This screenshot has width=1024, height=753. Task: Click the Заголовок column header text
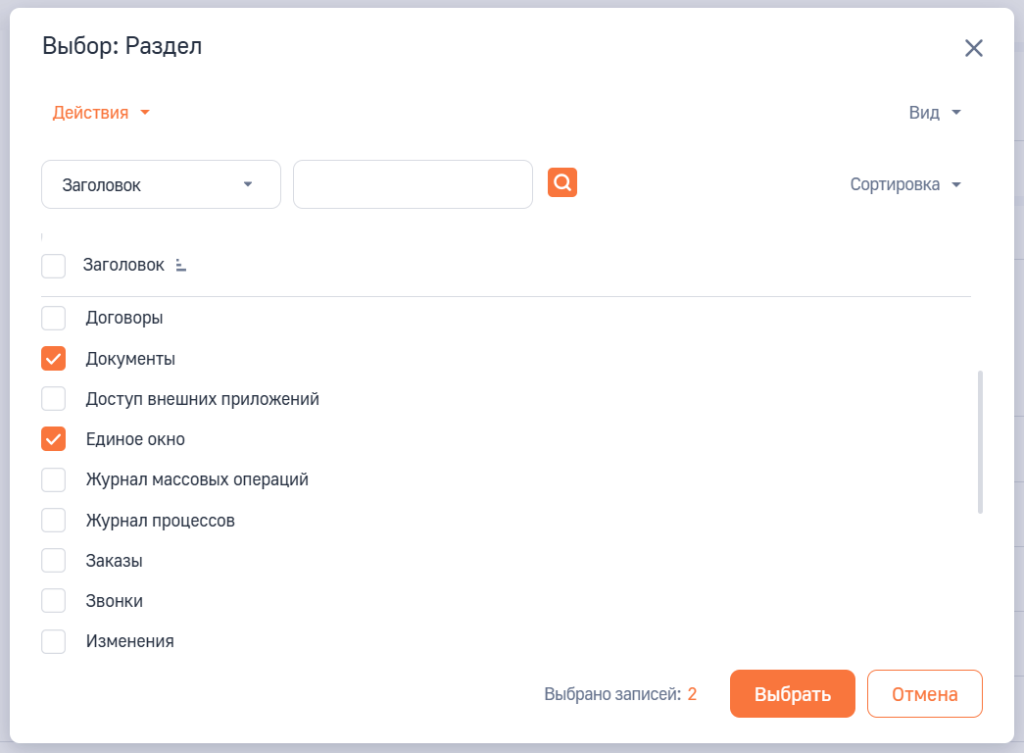click(x=123, y=265)
